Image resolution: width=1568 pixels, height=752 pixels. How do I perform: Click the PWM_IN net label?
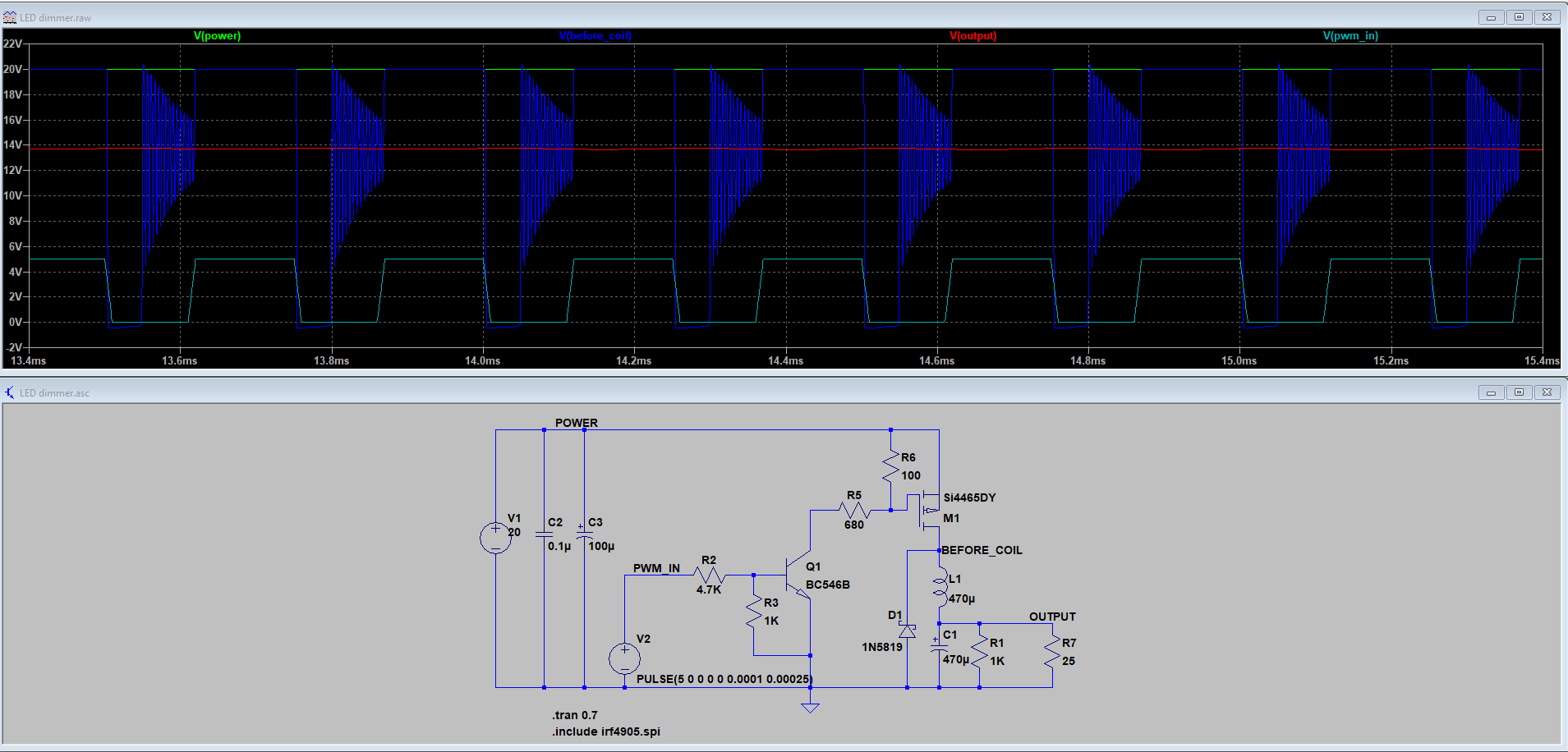tap(656, 568)
